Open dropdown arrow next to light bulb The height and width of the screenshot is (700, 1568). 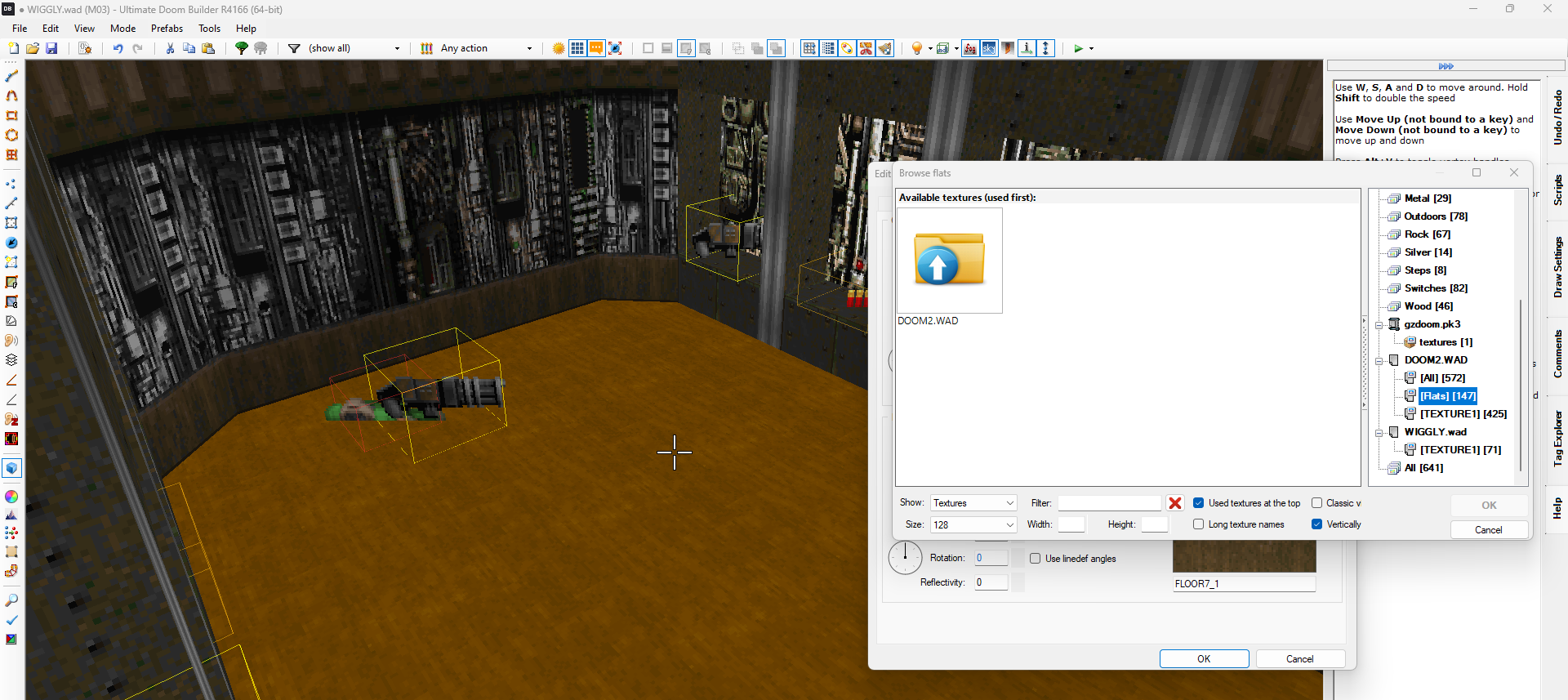tap(930, 48)
